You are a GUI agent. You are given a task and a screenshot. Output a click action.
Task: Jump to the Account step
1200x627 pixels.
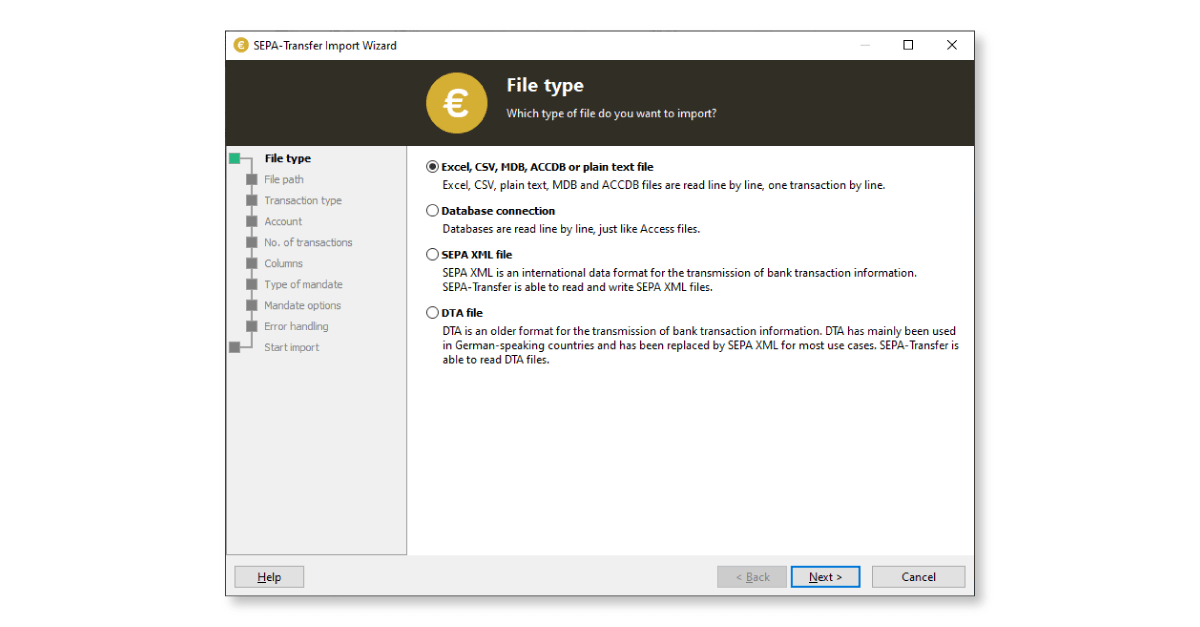point(283,222)
